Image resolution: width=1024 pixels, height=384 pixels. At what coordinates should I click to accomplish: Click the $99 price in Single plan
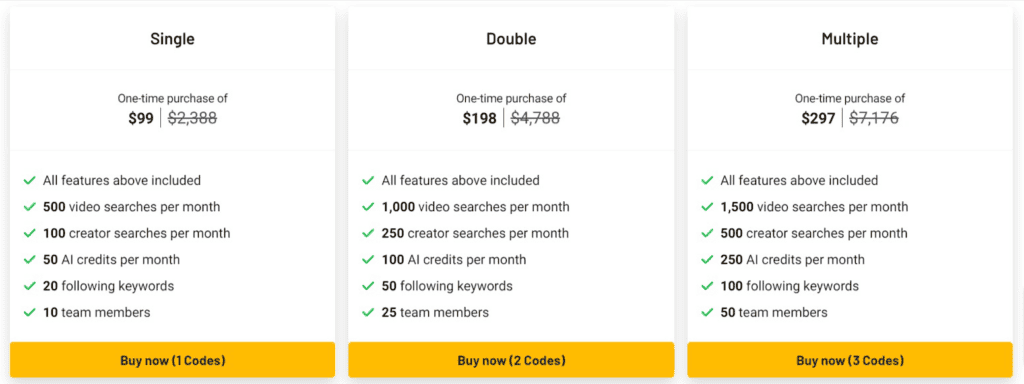[x=141, y=118]
